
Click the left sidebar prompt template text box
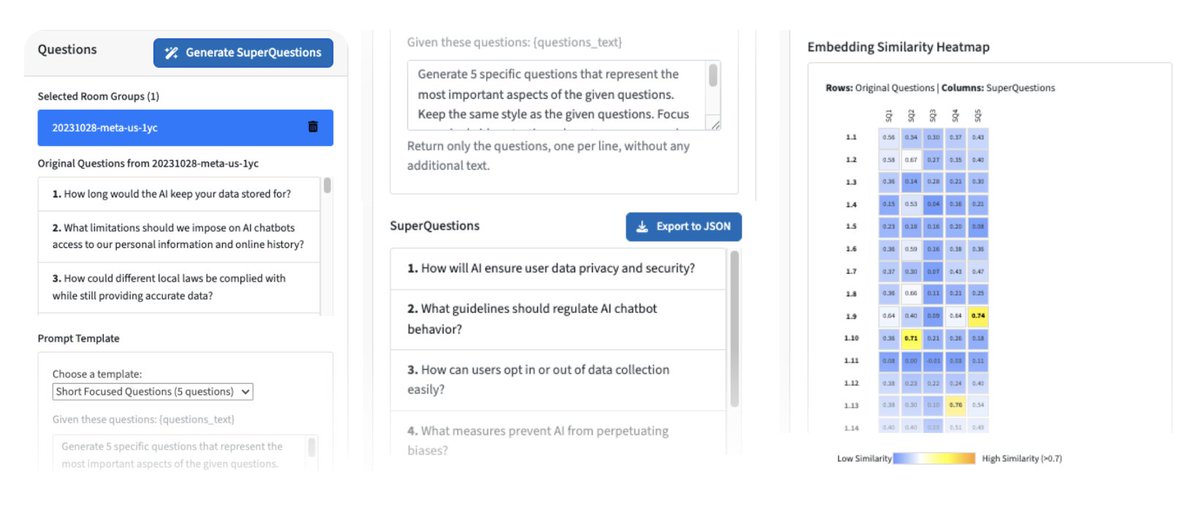tap(186, 453)
